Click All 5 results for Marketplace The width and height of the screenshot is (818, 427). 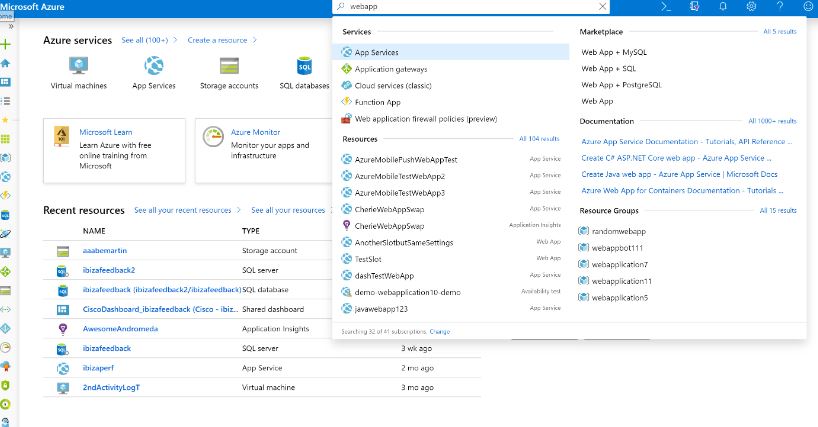coord(779,31)
